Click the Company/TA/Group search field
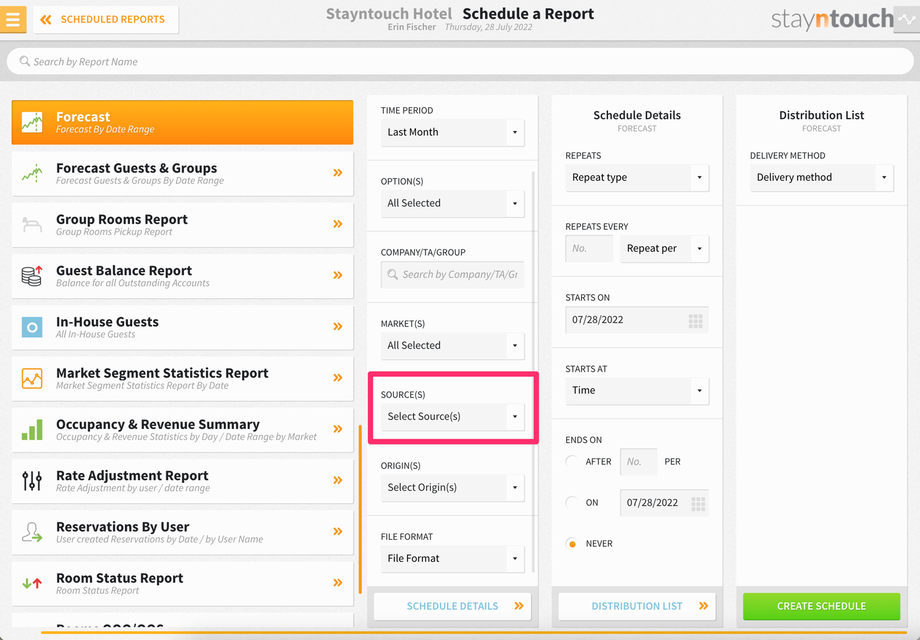 click(x=452, y=275)
